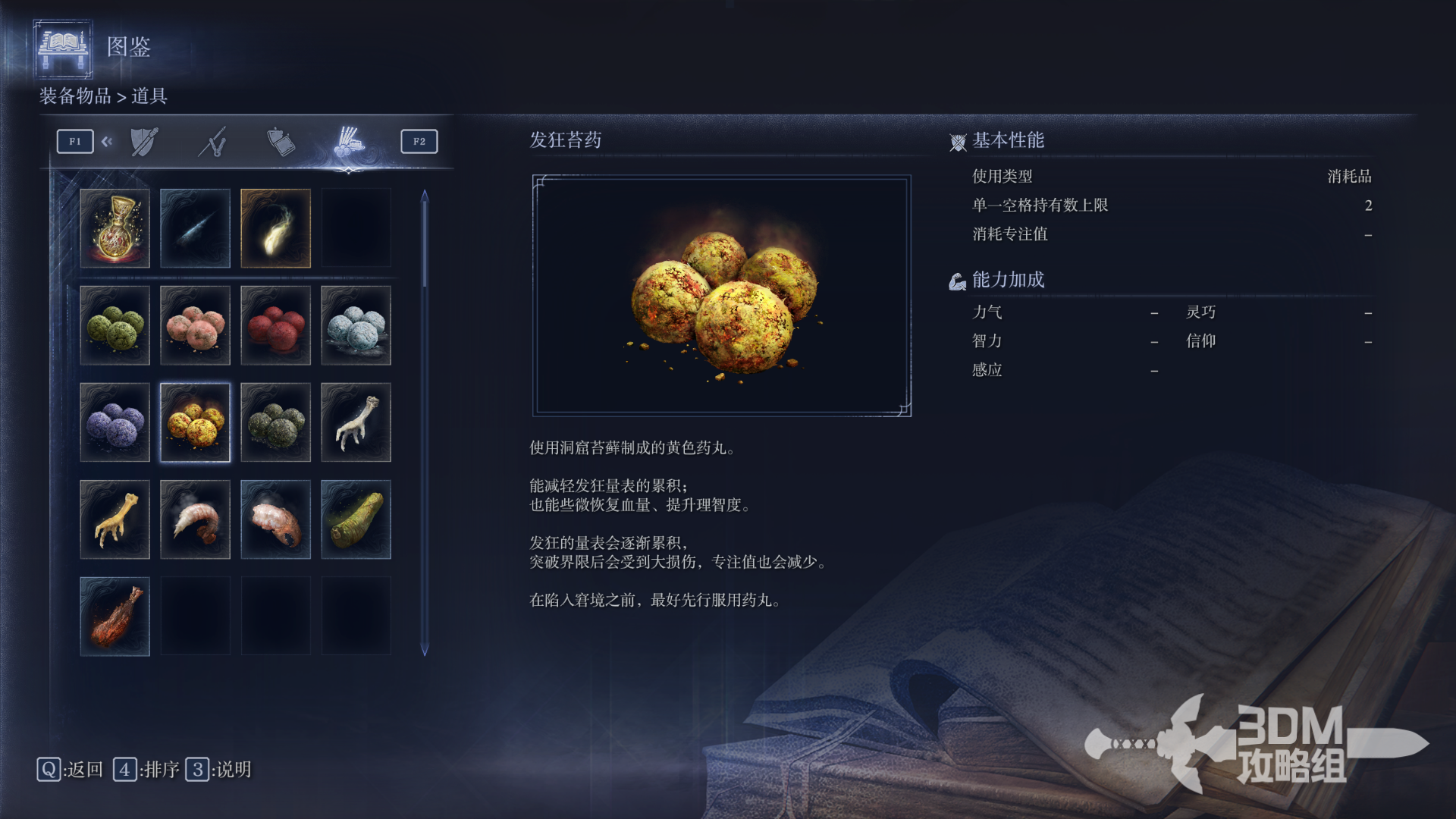Viewport: 1456px width, 819px height.
Task: Select the pale blue moss balls item
Action: [356, 325]
